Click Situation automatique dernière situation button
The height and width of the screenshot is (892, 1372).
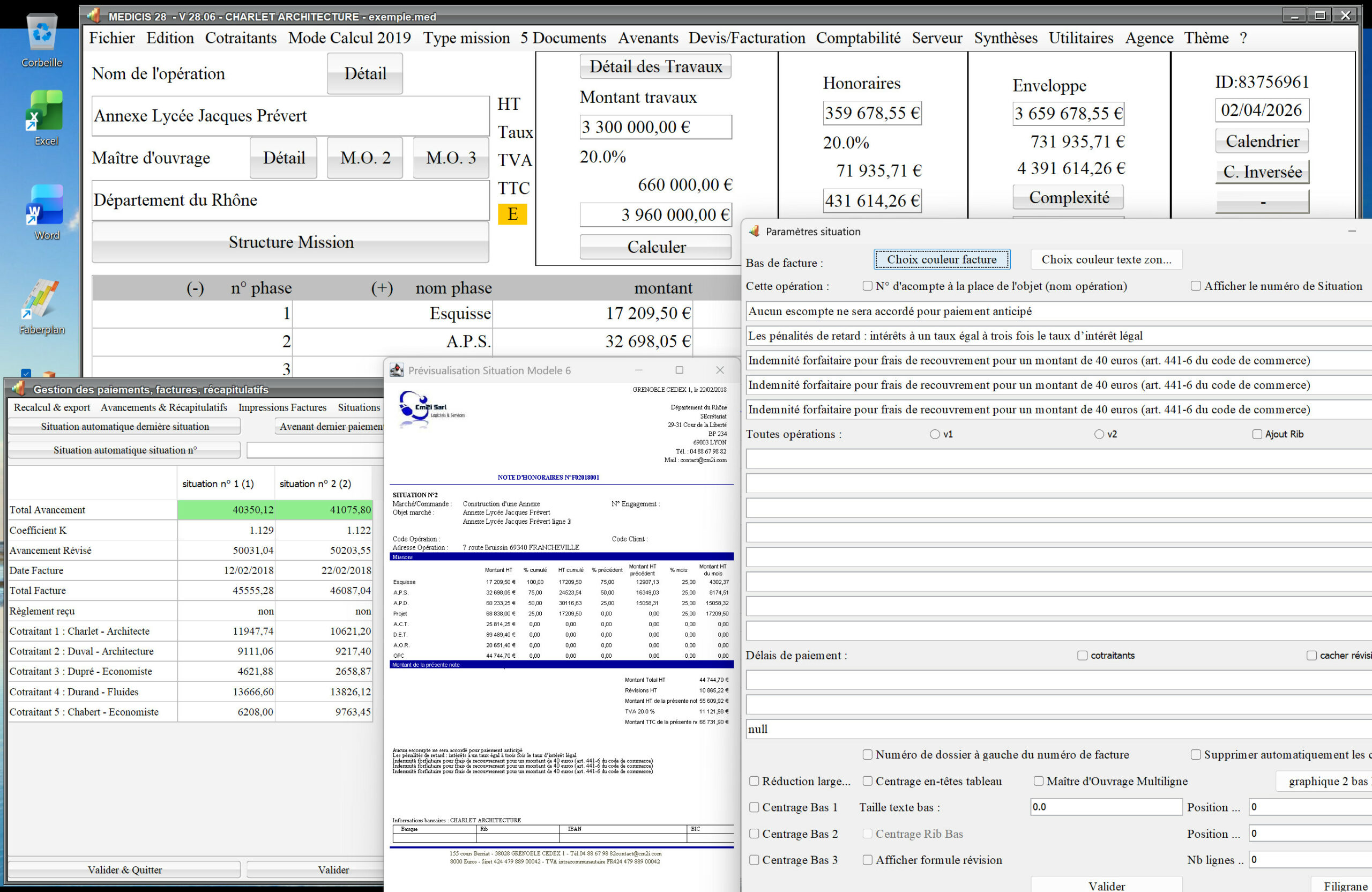(x=124, y=427)
